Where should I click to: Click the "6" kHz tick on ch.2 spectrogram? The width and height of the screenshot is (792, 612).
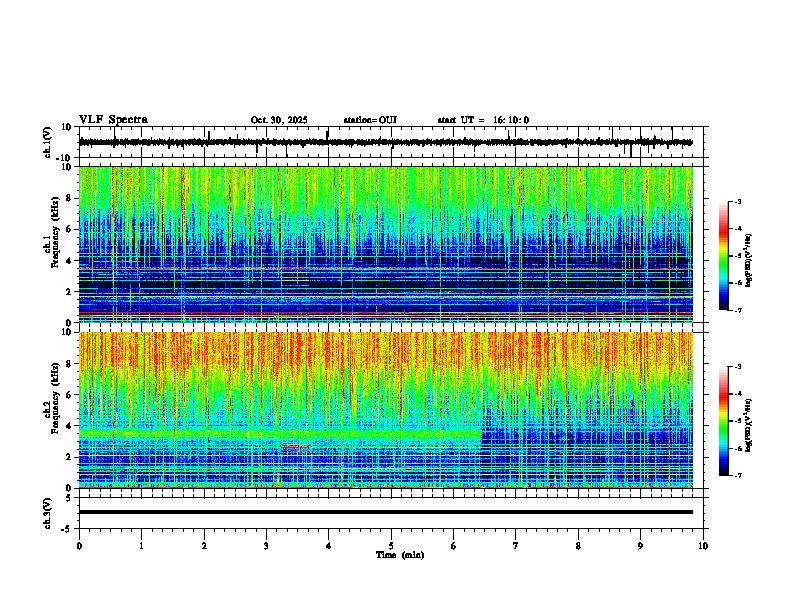[69, 395]
